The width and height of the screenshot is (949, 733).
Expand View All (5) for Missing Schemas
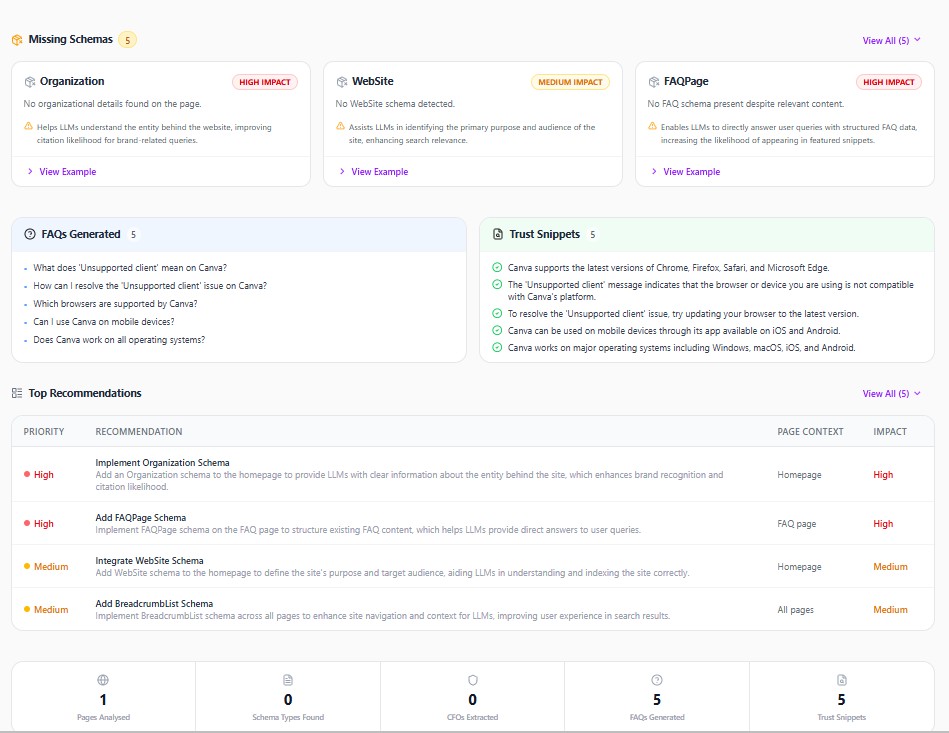click(892, 41)
